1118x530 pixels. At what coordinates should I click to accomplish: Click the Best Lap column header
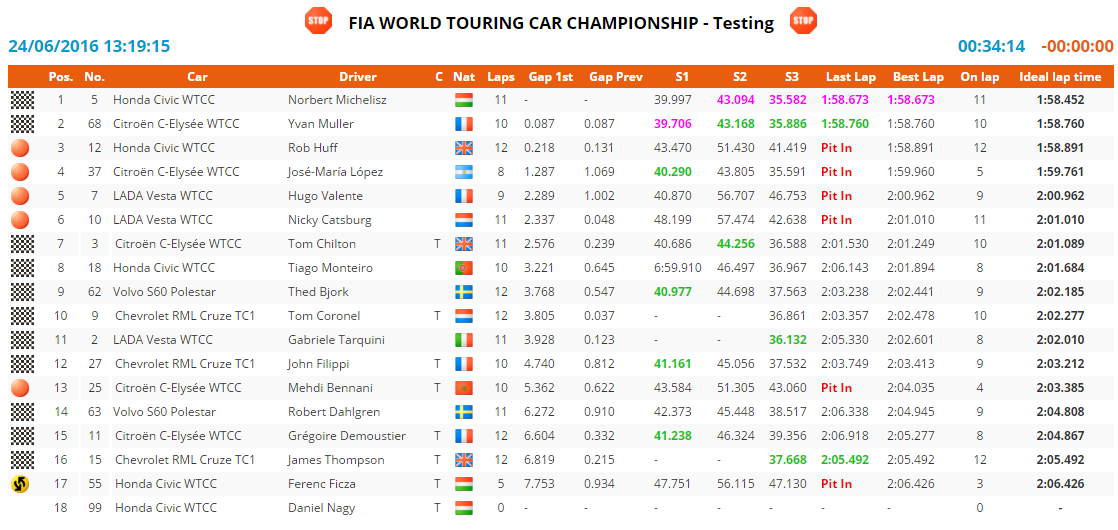[x=918, y=77]
